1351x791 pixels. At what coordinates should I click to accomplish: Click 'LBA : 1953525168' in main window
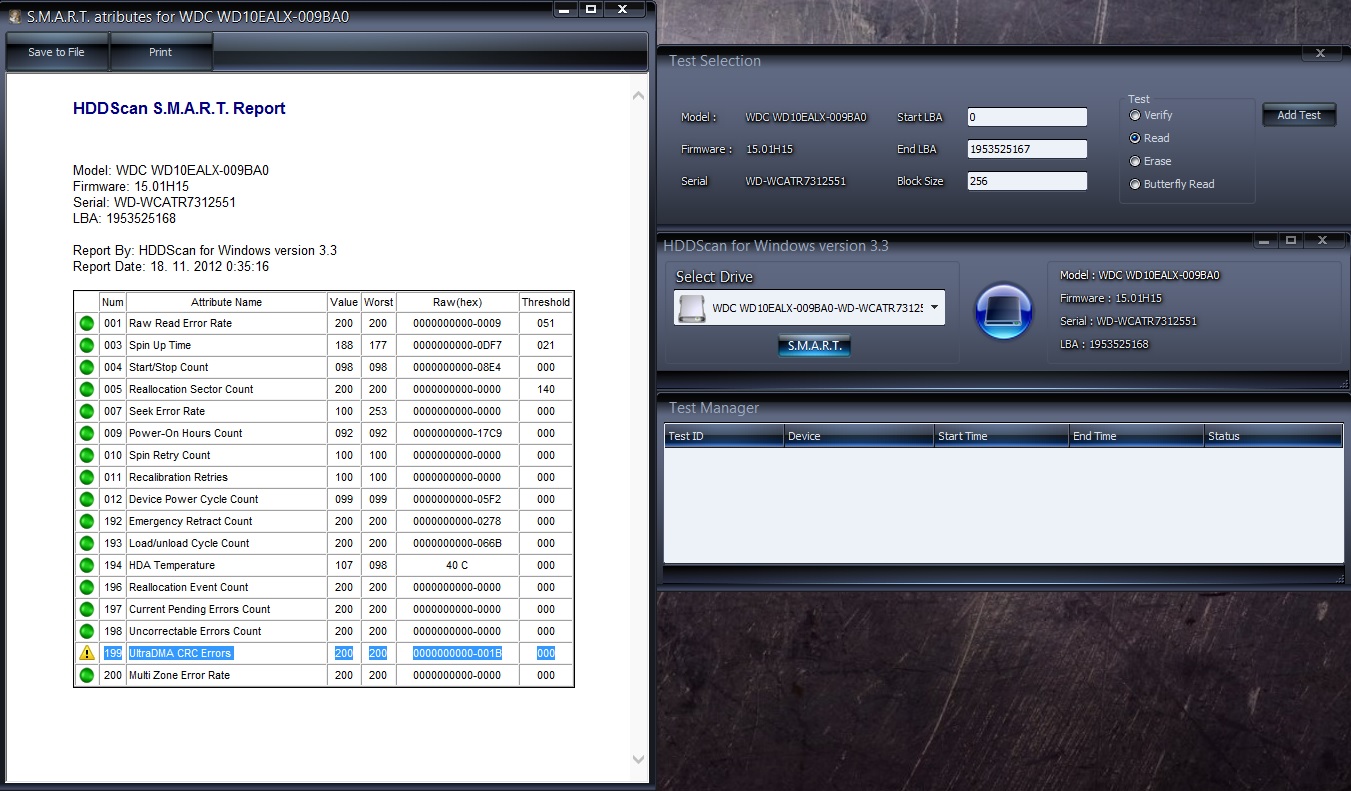[x=1104, y=344]
